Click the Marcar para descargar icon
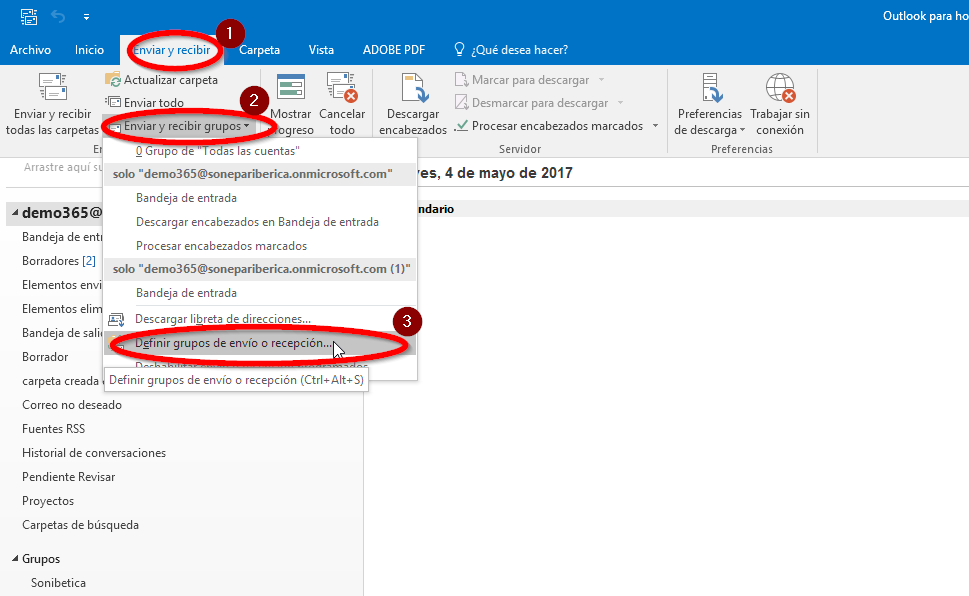969x596 pixels. point(461,80)
